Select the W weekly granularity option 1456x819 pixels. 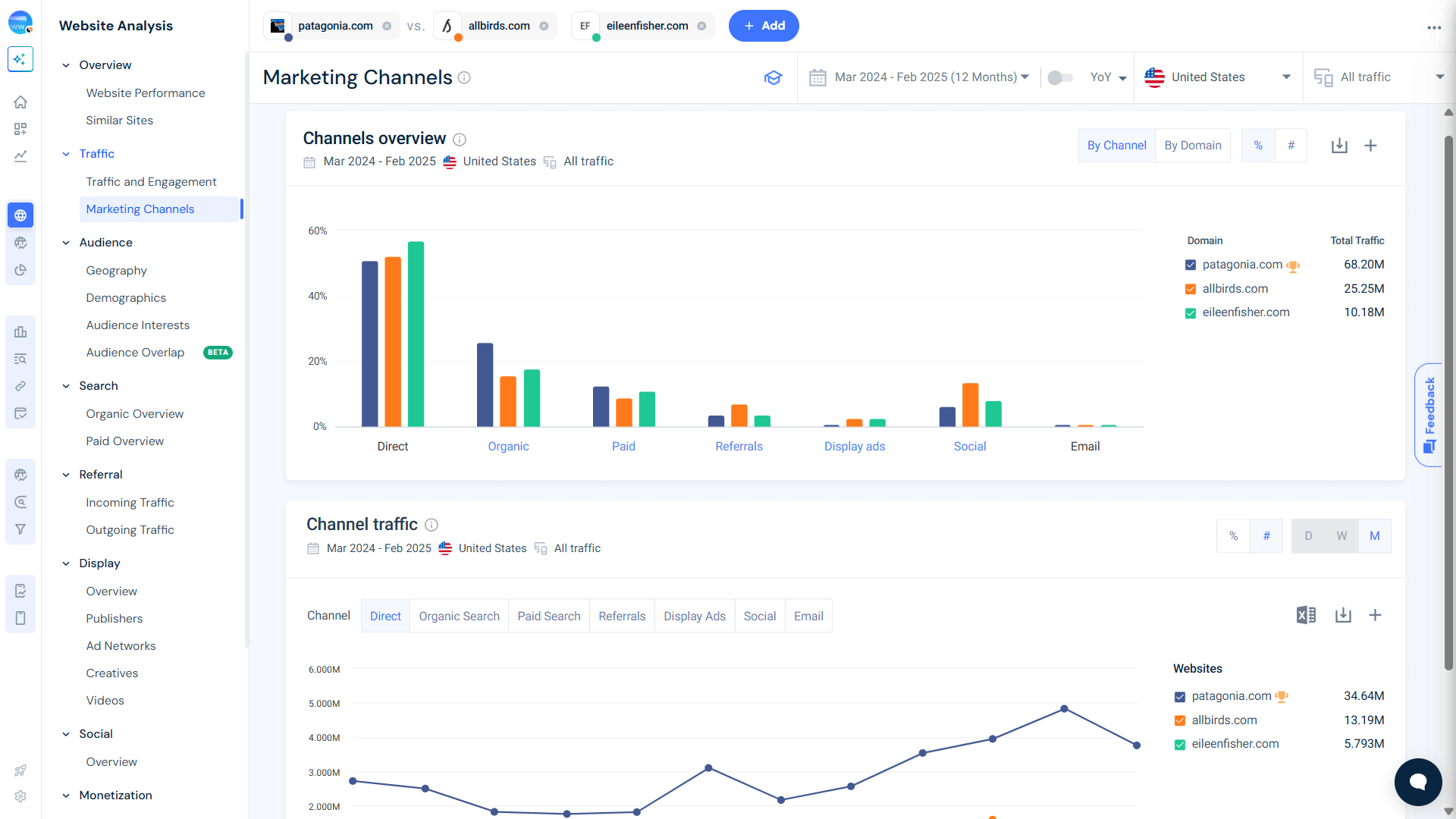pyautogui.click(x=1341, y=535)
